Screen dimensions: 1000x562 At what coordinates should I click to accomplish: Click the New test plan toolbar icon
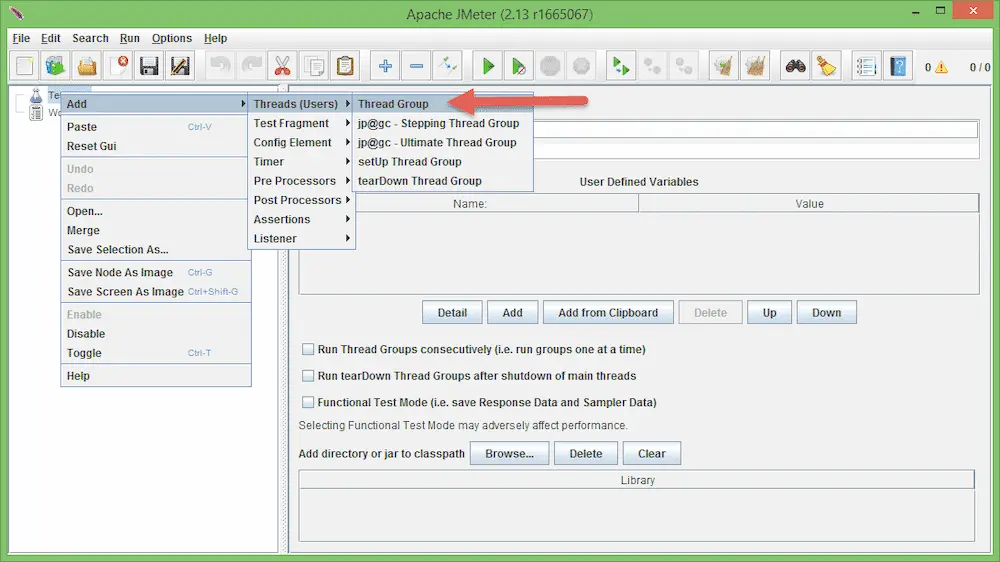[x=25, y=66]
